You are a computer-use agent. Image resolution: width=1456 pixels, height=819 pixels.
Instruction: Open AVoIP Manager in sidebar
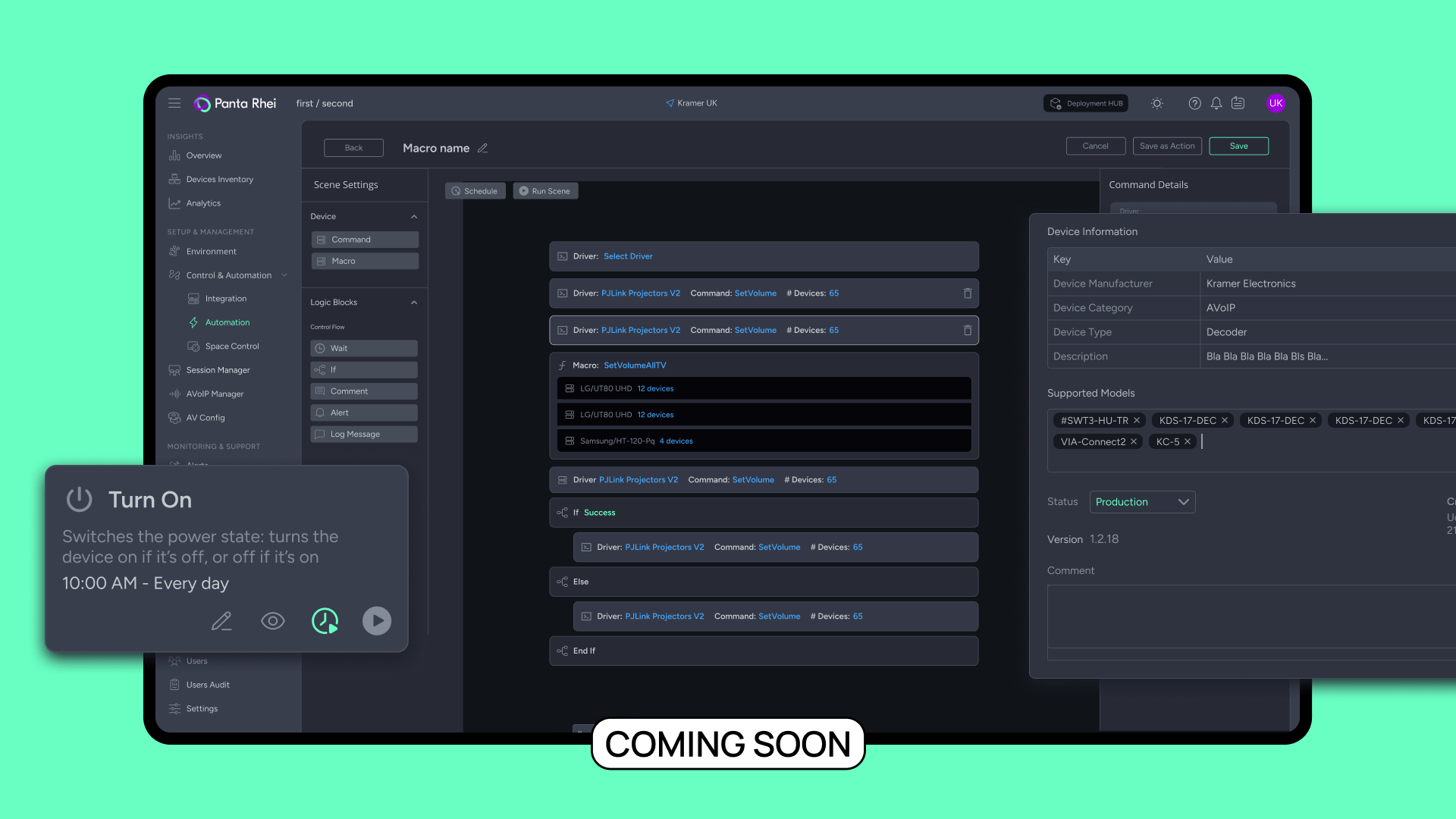pos(215,394)
